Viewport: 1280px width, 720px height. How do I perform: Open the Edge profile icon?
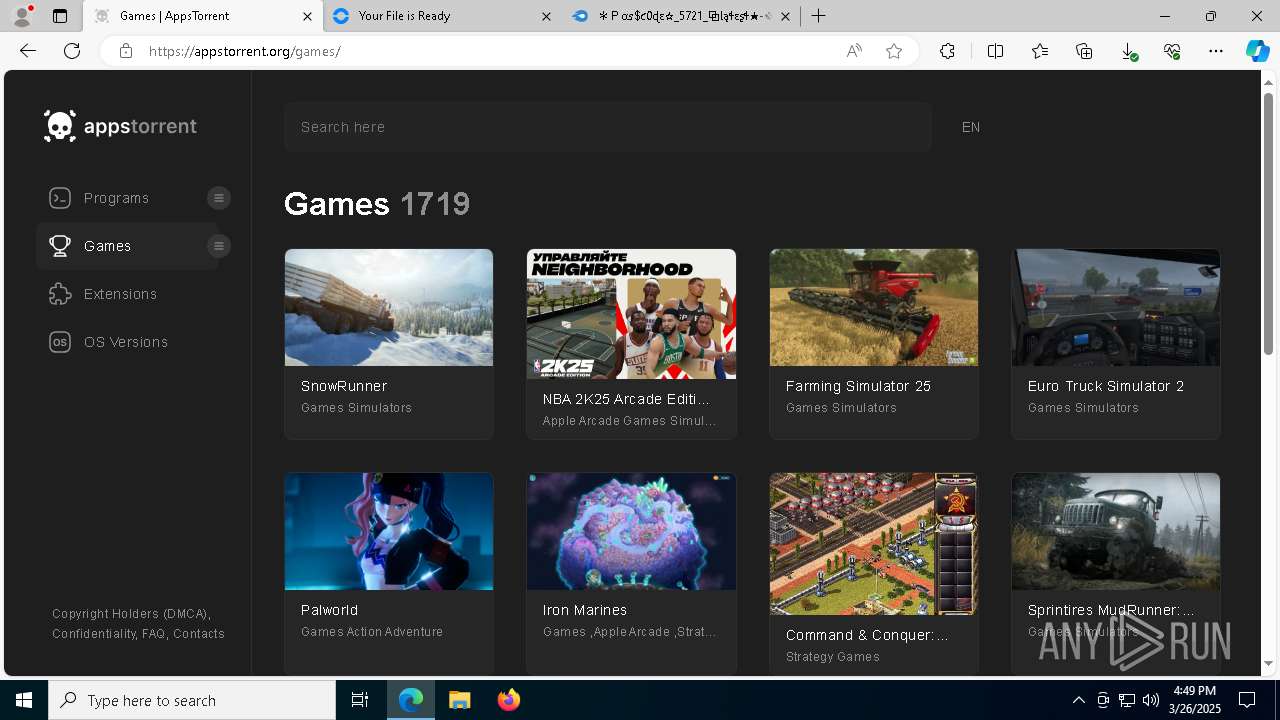click(x=22, y=16)
